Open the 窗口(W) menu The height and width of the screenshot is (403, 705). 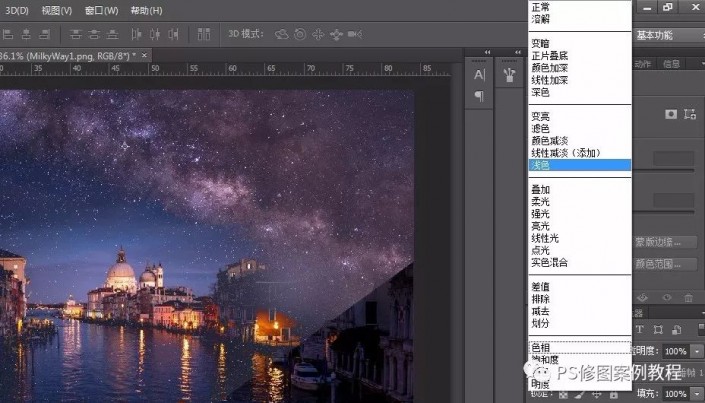point(102,10)
